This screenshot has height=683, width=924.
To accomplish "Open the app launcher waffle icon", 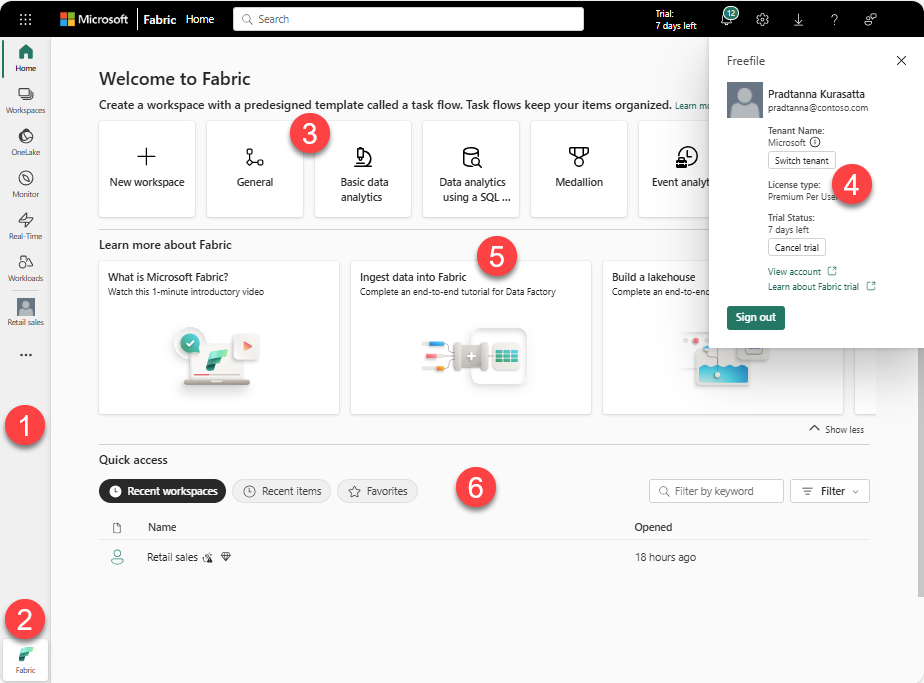I will pos(25,19).
